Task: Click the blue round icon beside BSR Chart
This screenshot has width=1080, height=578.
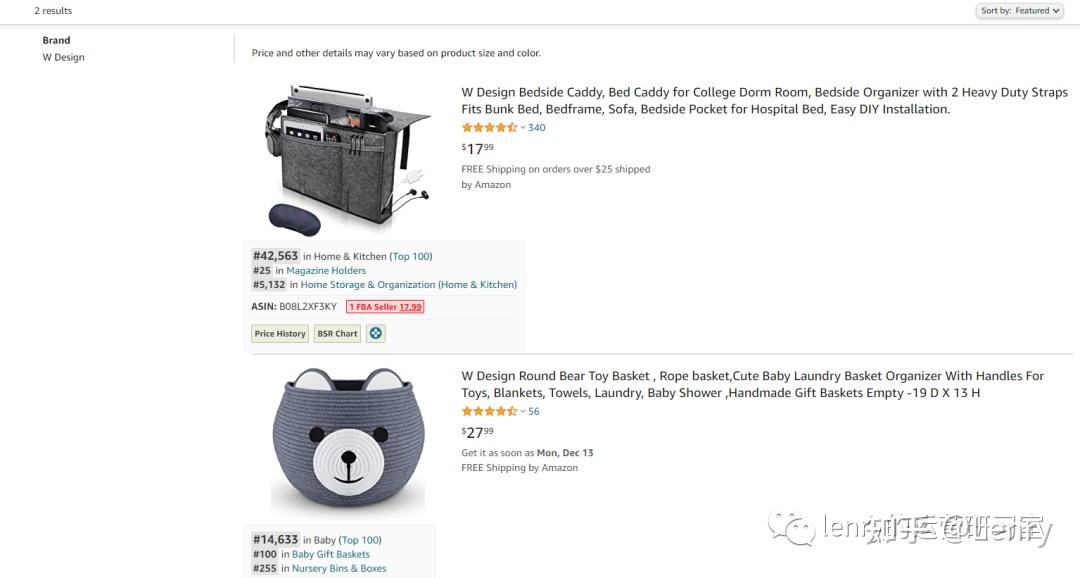Action: (x=376, y=333)
